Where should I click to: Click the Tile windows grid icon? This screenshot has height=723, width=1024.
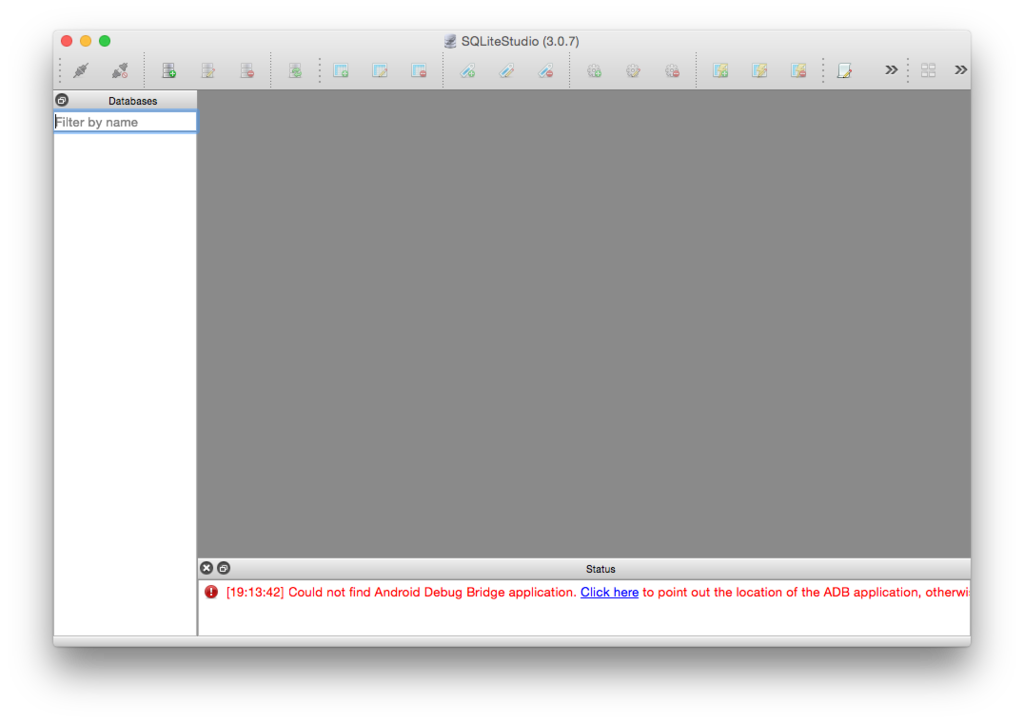pyautogui.click(x=929, y=70)
